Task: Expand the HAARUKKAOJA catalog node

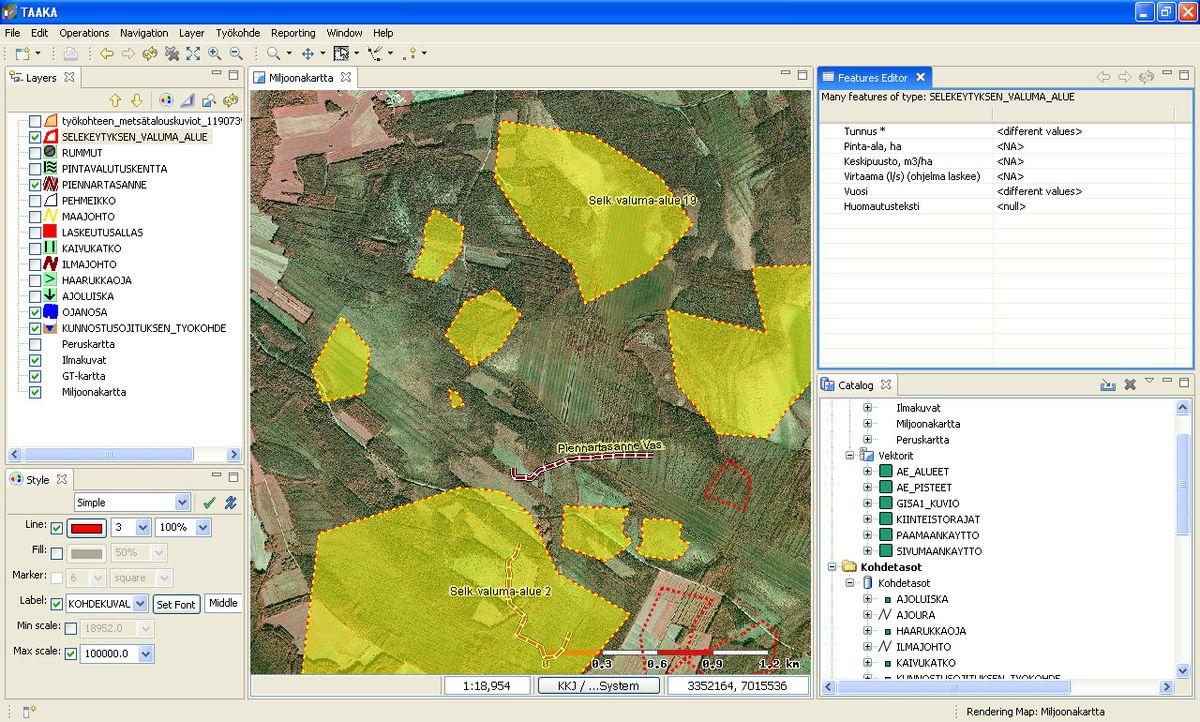Action: pos(867,631)
